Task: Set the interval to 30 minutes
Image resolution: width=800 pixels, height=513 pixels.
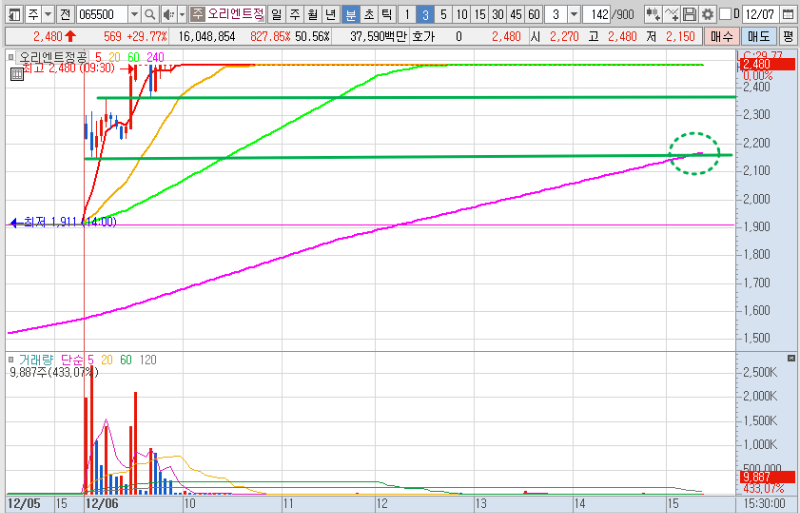Action: pos(498,14)
